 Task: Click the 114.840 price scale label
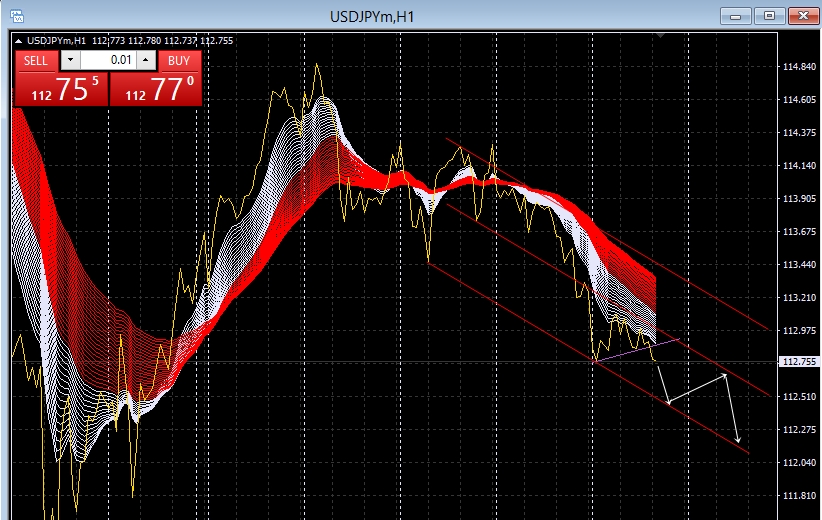coord(799,67)
